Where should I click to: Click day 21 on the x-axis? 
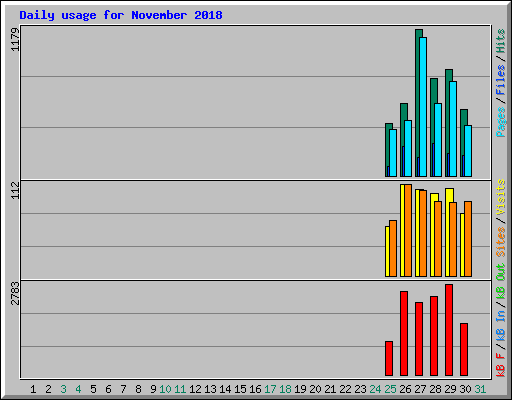[x=330, y=389]
